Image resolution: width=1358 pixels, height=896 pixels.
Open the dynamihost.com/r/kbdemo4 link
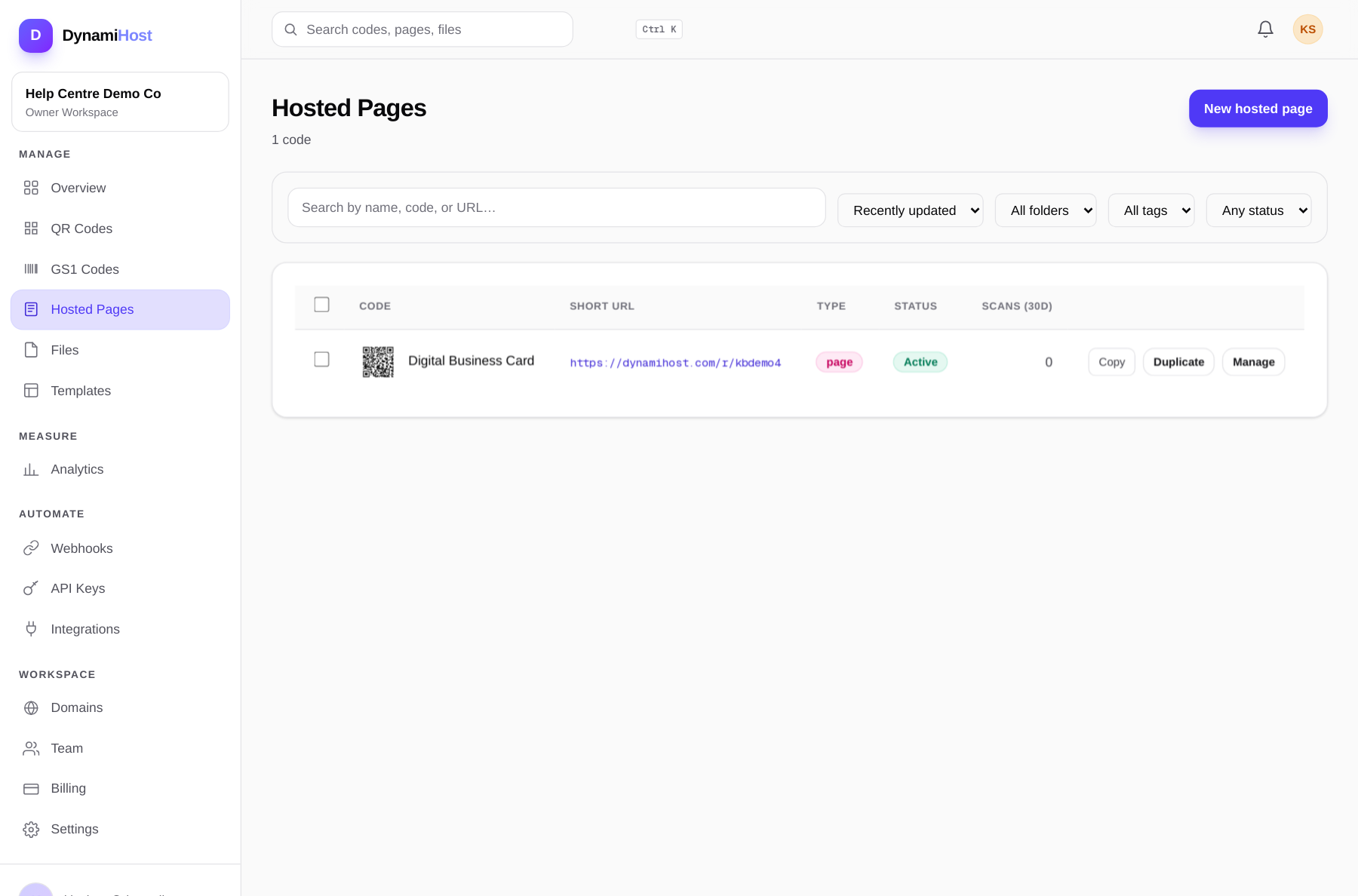(675, 363)
